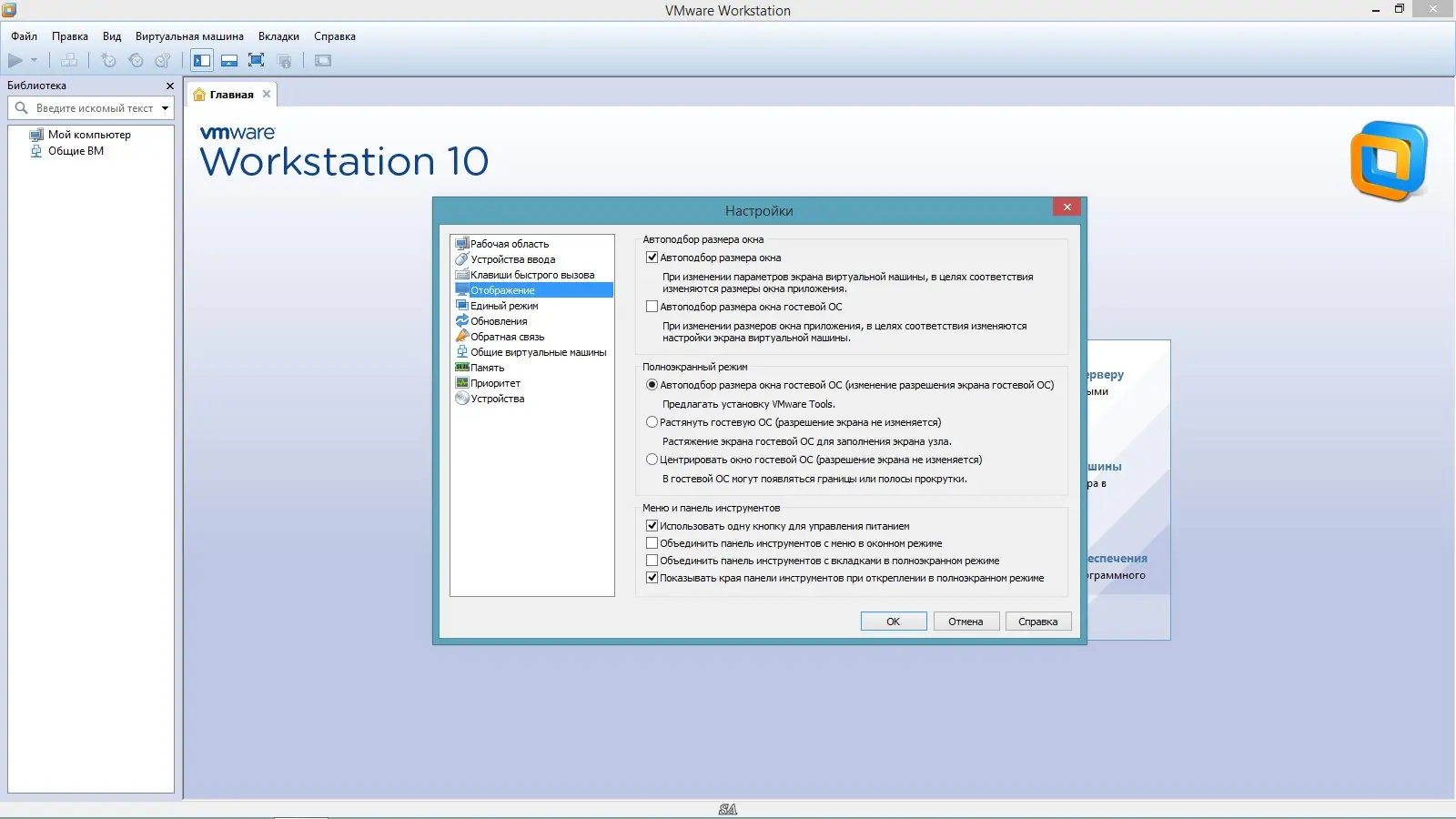Select the Память settings category

point(487,367)
